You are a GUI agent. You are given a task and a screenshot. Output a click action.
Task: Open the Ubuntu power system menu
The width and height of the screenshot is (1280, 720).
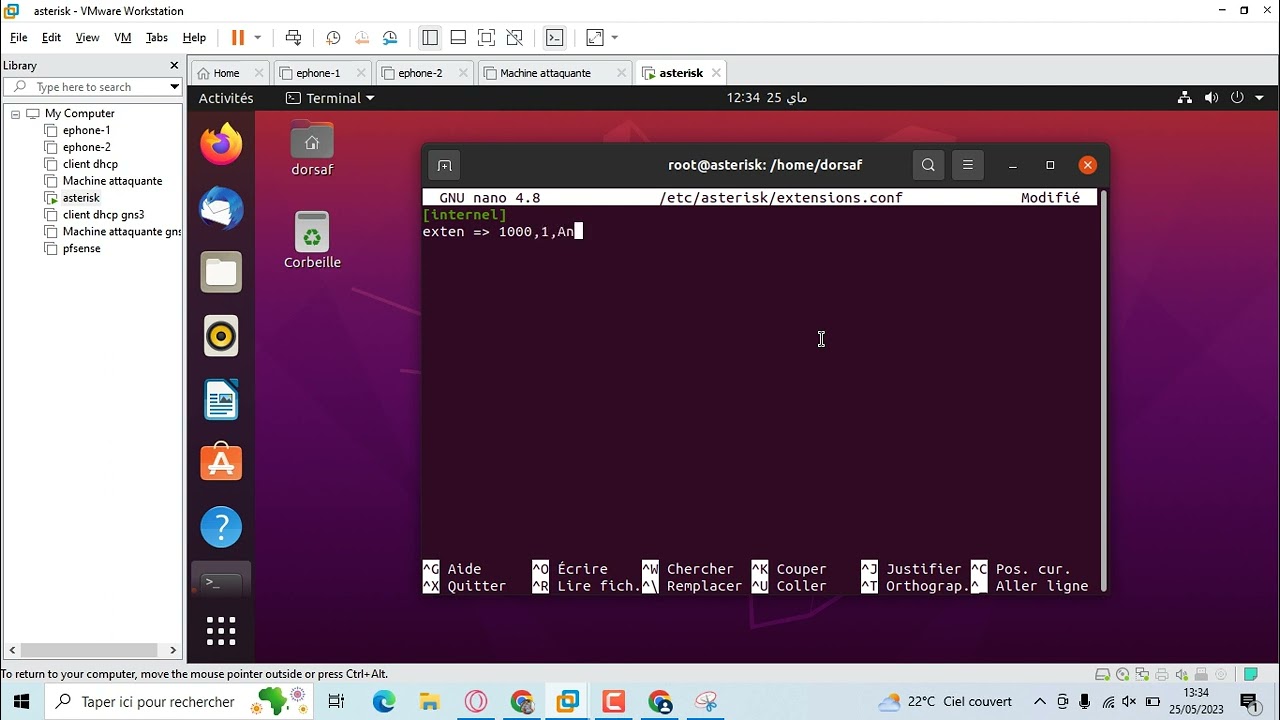click(1245, 98)
